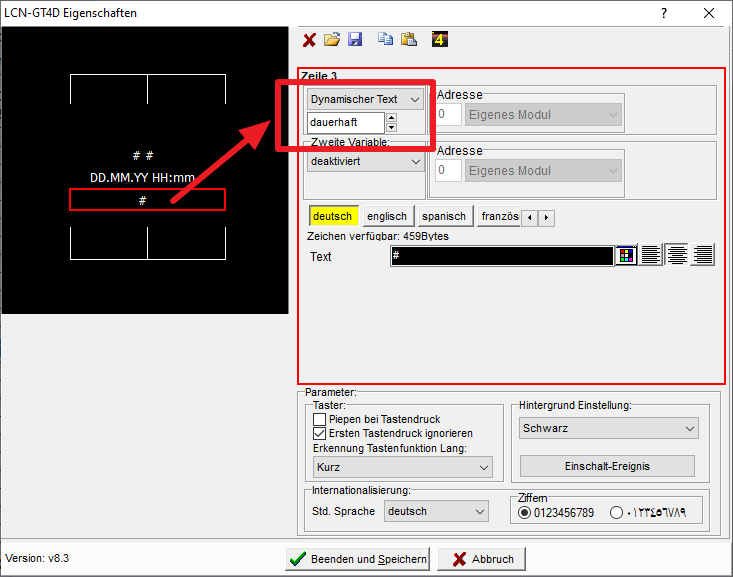Select the # # line in display preview
Viewport: 733px width, 577px height.
(x=143, y=156)
